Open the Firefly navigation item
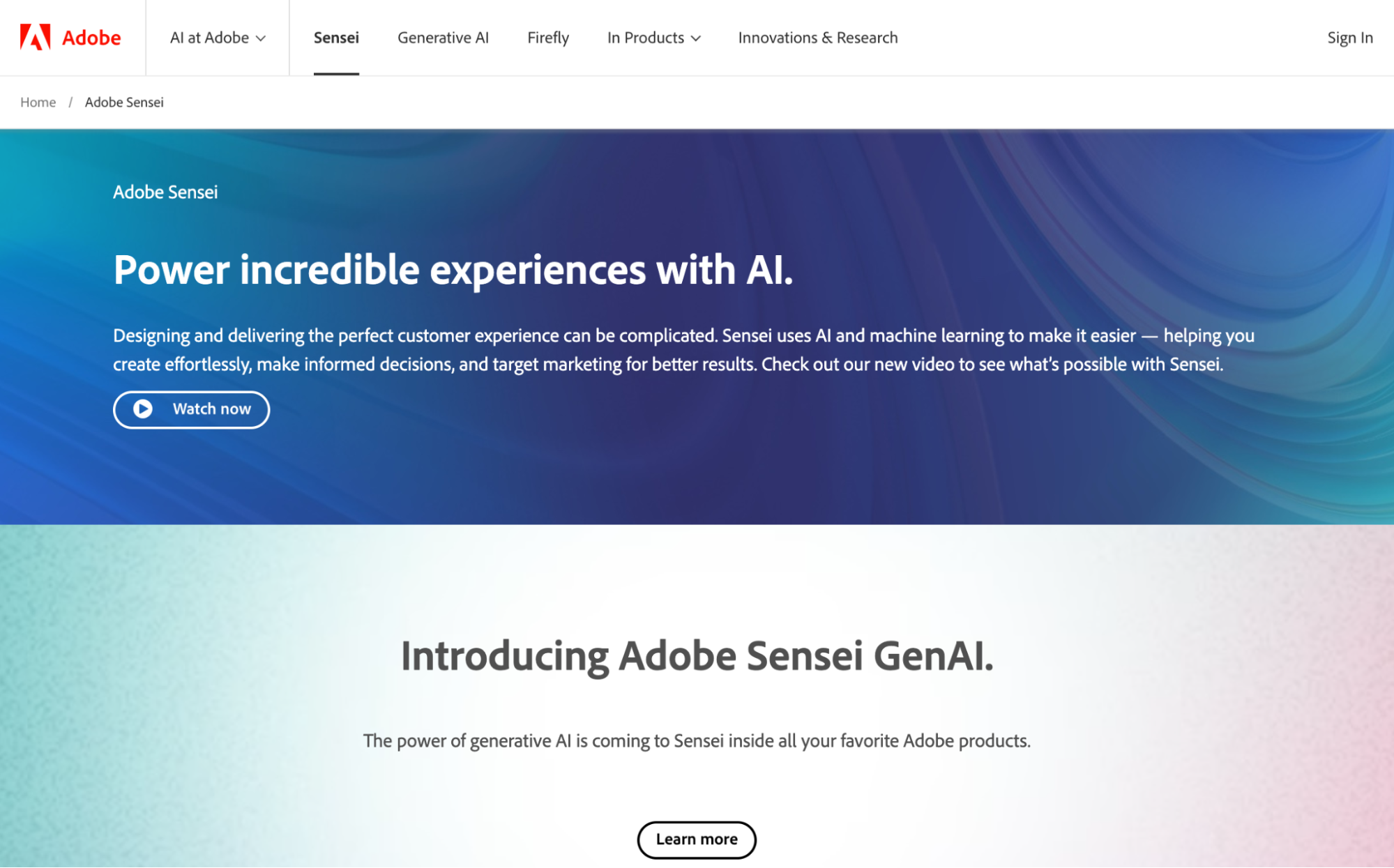 548,38
